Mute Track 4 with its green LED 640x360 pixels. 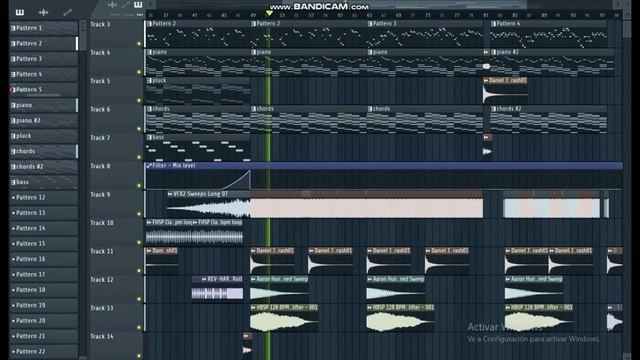point(139,72)
